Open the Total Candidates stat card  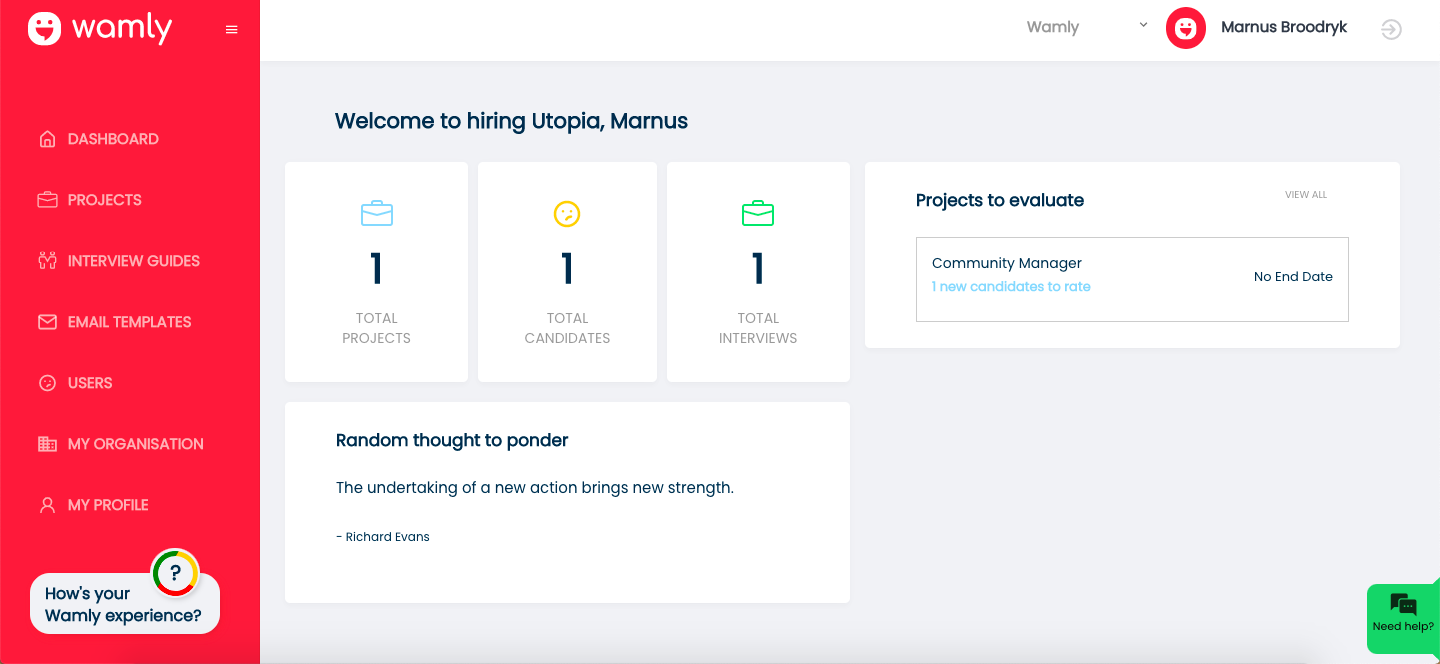(567, 271)
